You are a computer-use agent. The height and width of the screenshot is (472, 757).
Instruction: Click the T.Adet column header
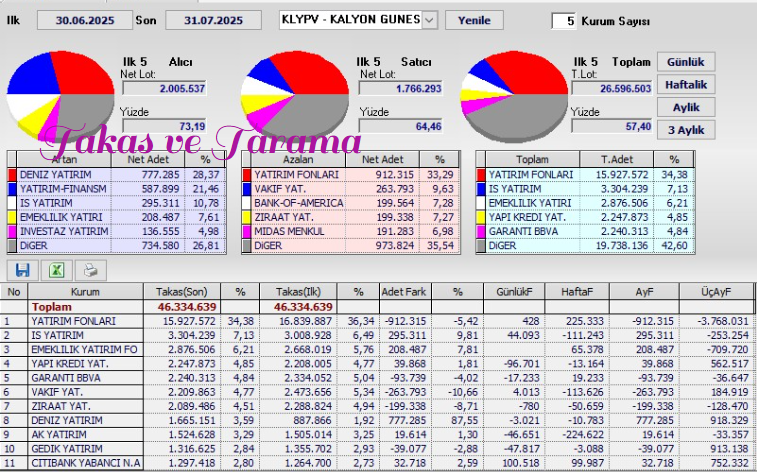pyautogui.click(x=617, y=159)
